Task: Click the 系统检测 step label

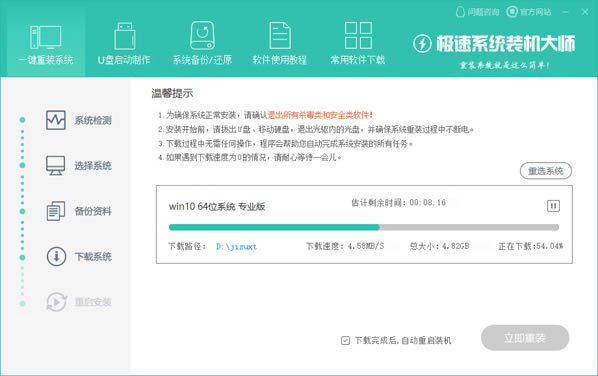Action: click(93, 121)
